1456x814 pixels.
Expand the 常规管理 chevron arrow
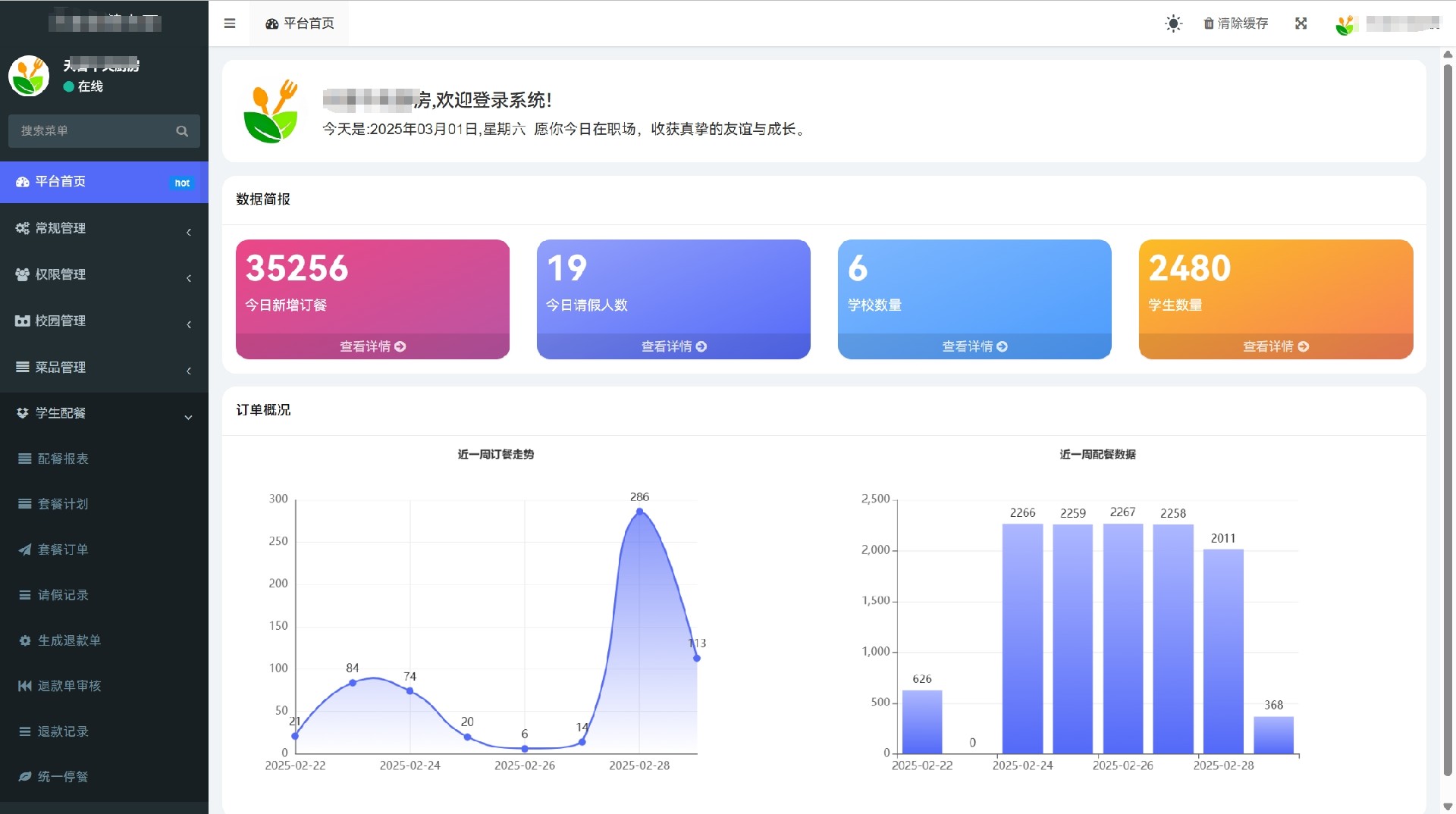click(x=189, y=232)
